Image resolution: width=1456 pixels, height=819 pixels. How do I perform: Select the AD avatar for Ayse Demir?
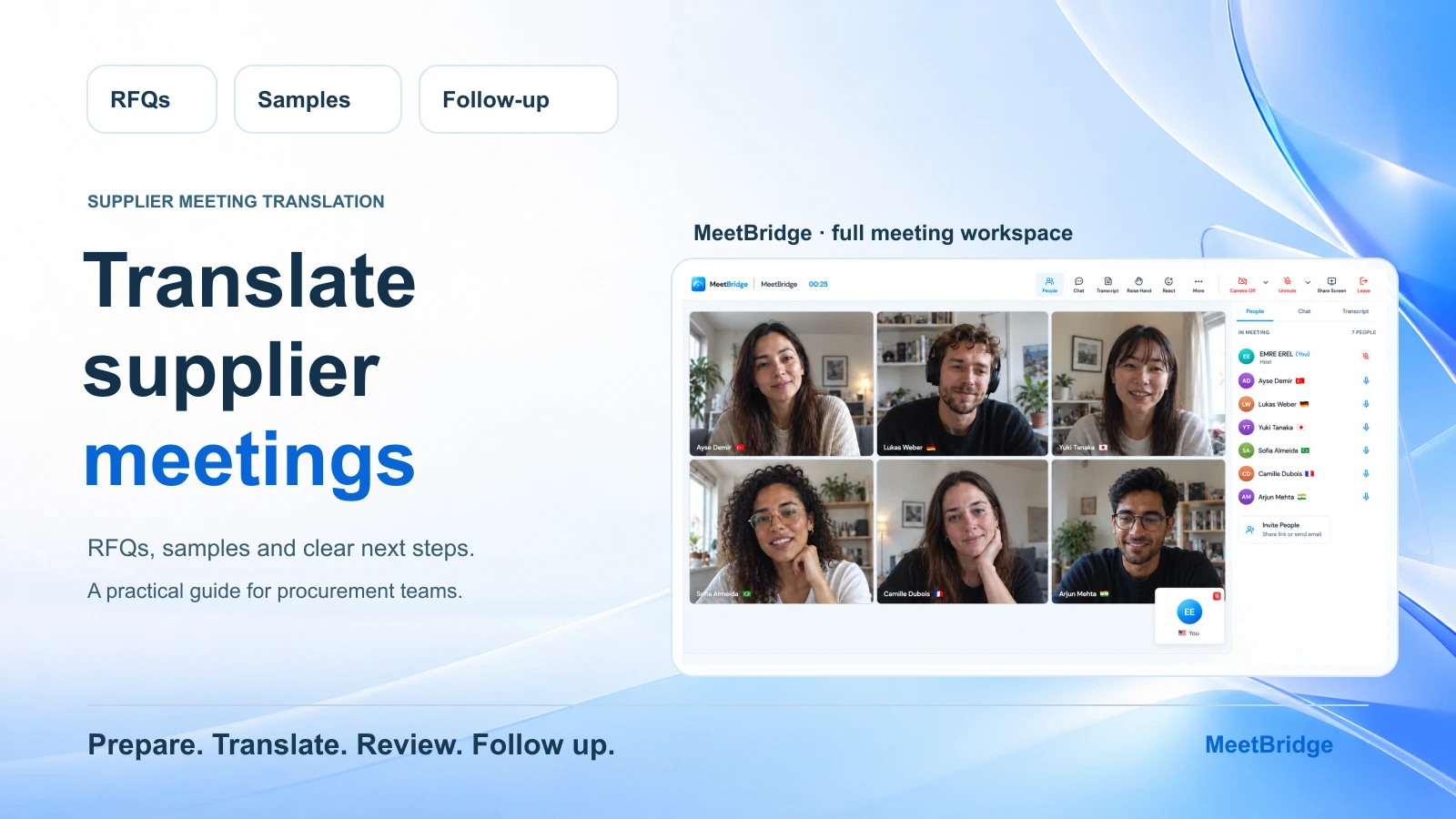(x=1247, y=381)
